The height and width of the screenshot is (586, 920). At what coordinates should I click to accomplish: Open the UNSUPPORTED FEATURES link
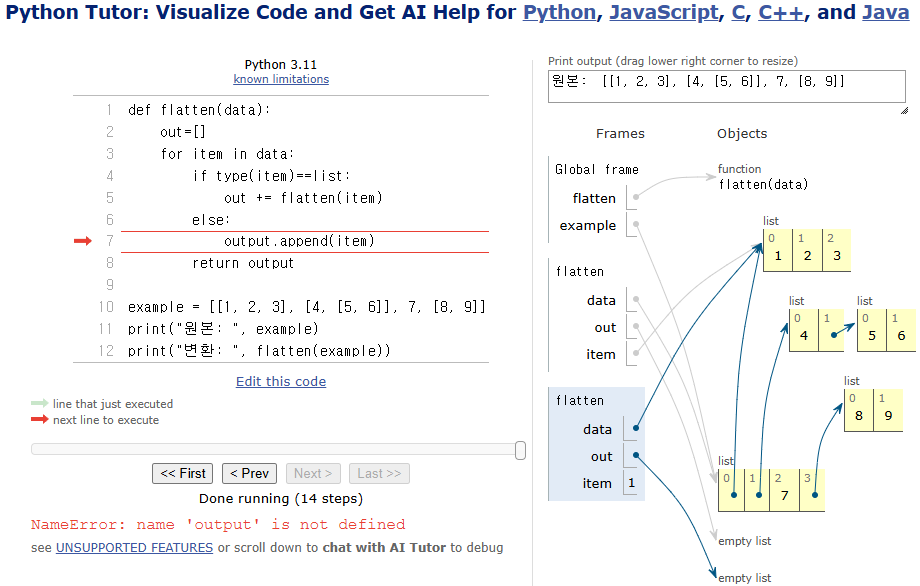(134, 547)
